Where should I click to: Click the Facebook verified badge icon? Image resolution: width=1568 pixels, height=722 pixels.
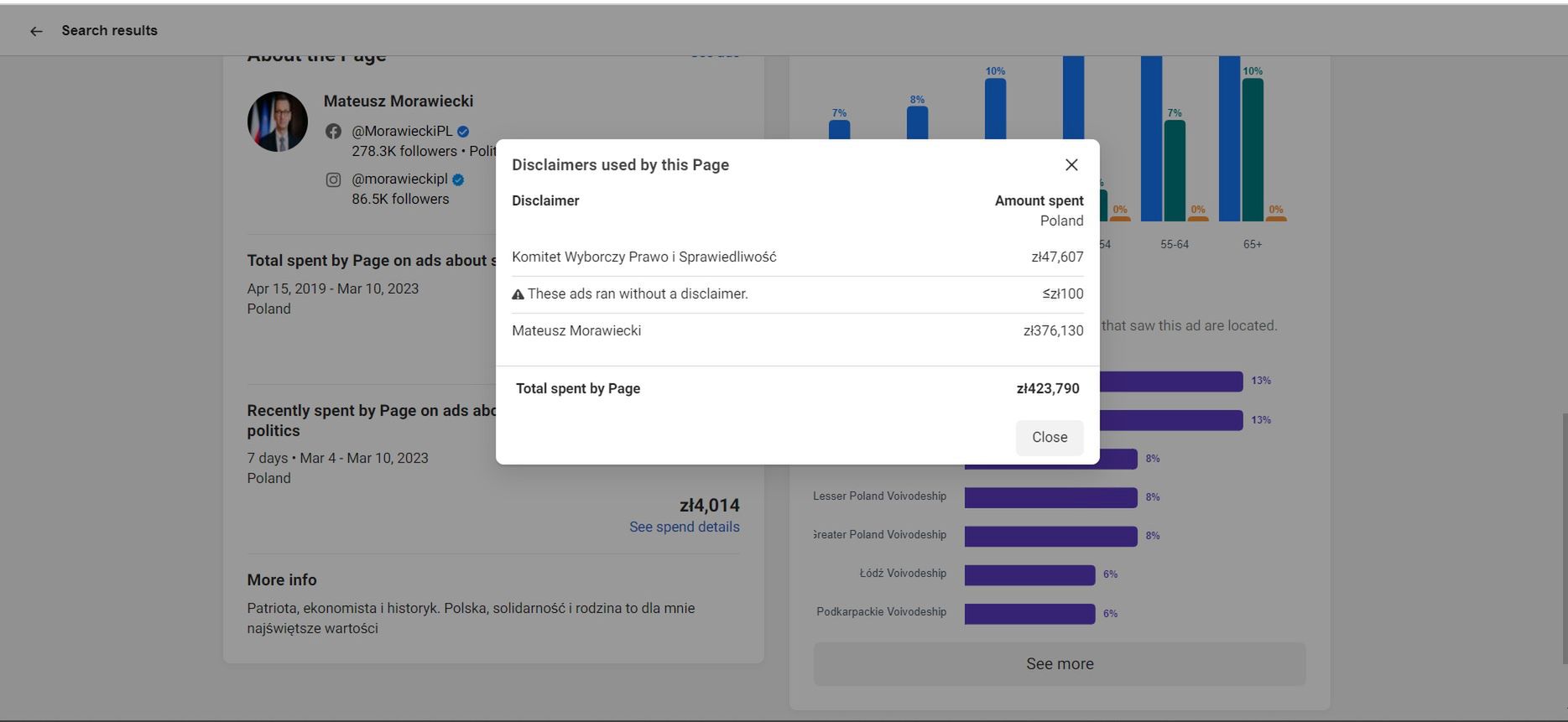463,132
